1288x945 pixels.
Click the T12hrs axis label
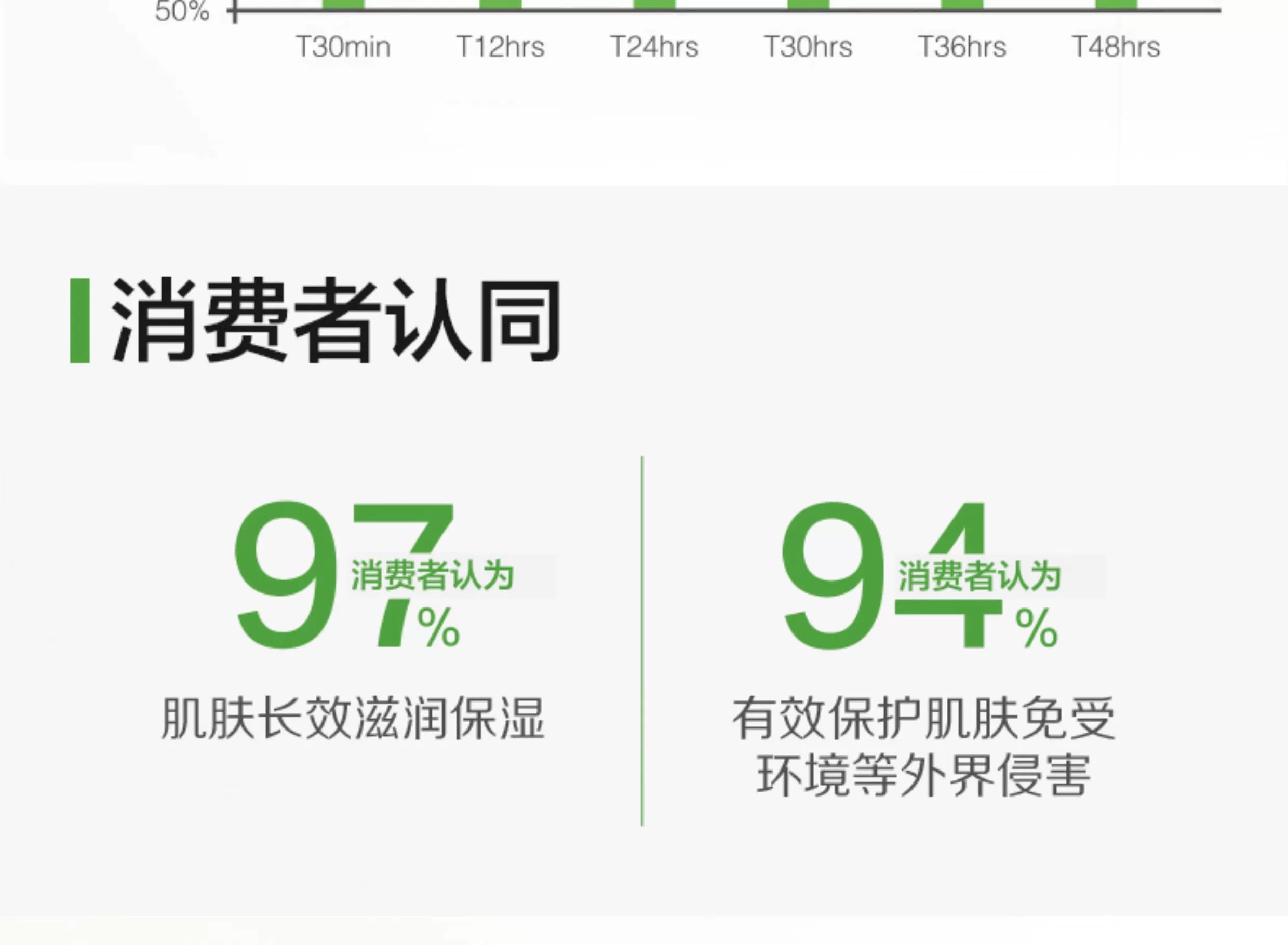click(500, 47)
